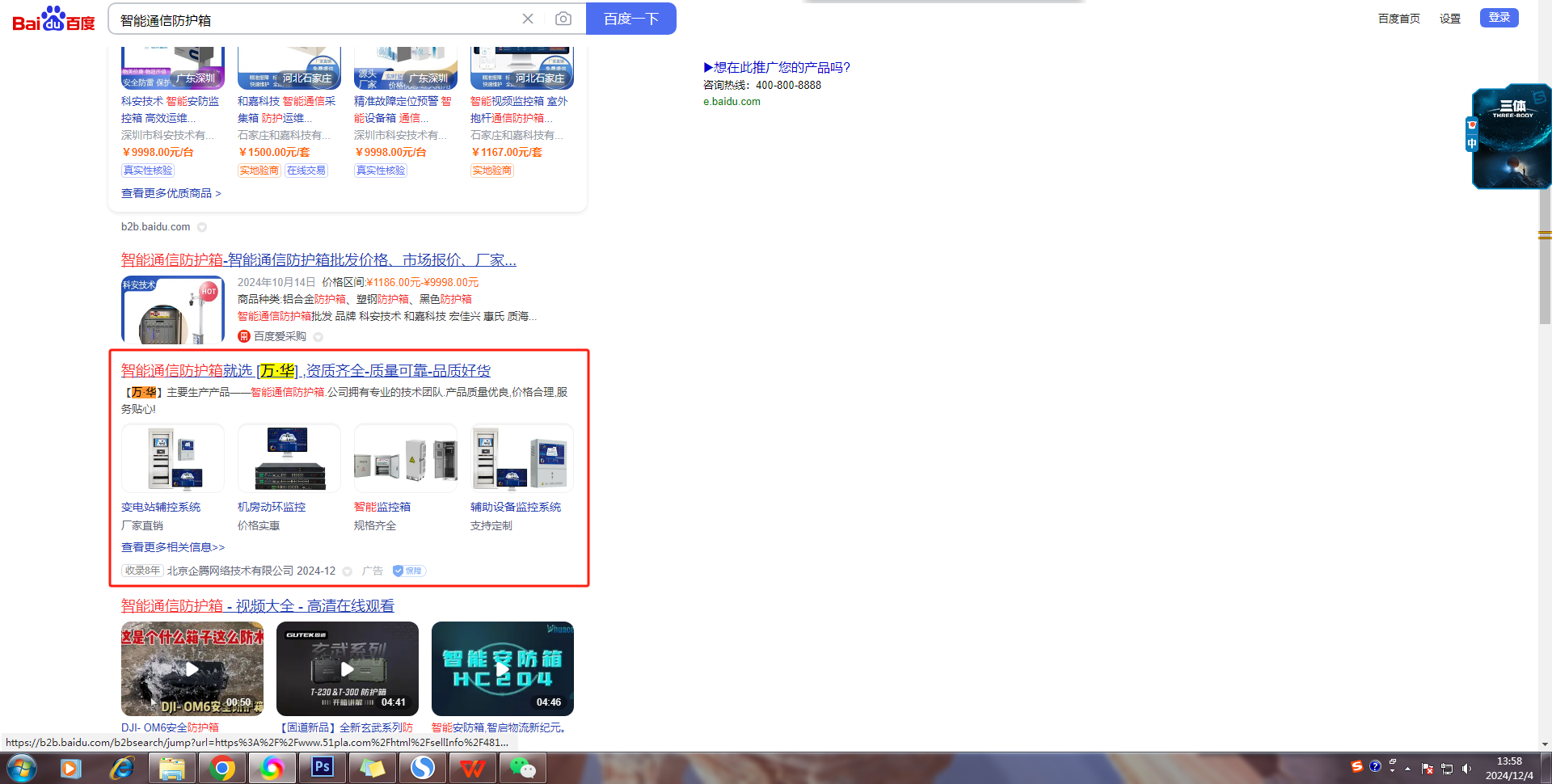Click the 智能监控箱 text link

(x=382, y=507)
